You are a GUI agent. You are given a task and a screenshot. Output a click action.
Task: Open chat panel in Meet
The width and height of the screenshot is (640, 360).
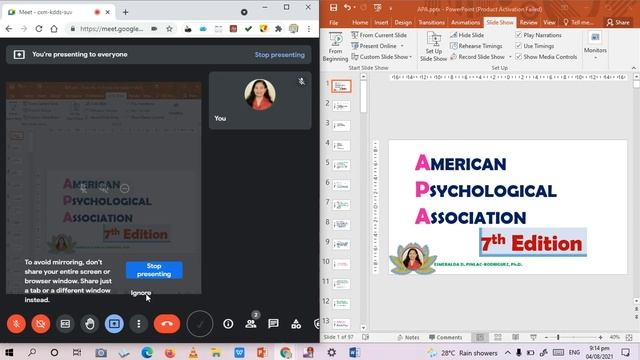273,324
